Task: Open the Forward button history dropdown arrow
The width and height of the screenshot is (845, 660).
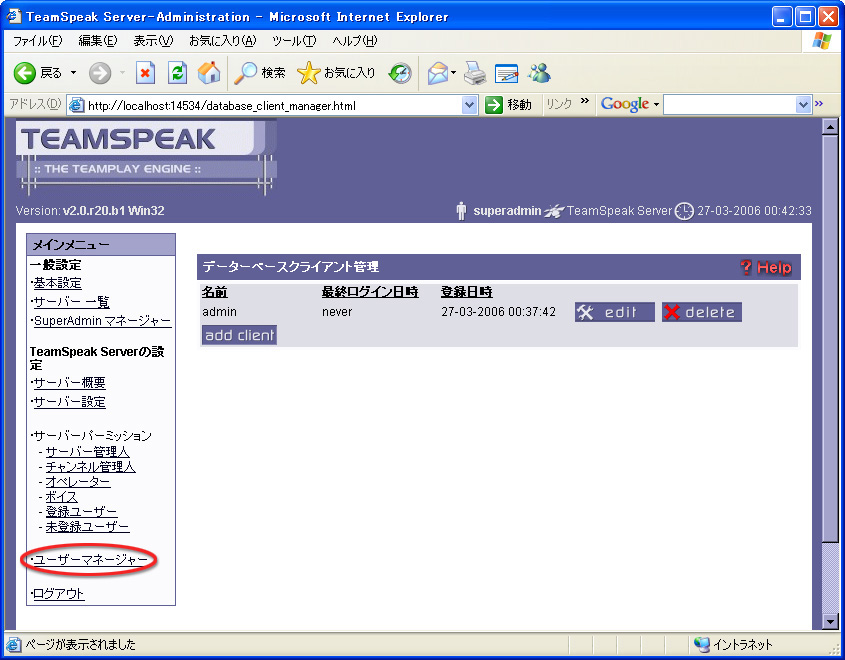Action: tap(122, 73)
